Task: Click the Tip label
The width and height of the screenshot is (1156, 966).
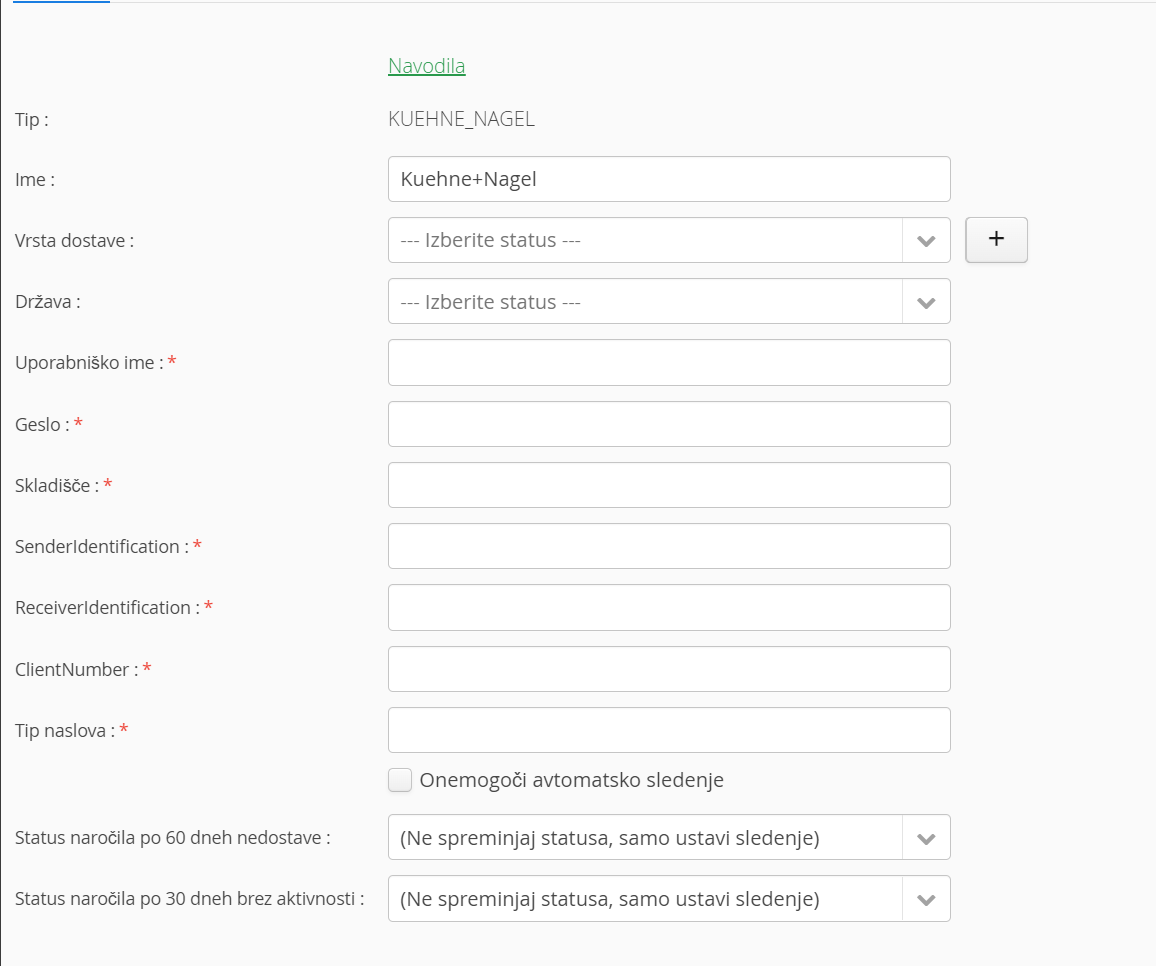Action: click(x=32, y=119)
